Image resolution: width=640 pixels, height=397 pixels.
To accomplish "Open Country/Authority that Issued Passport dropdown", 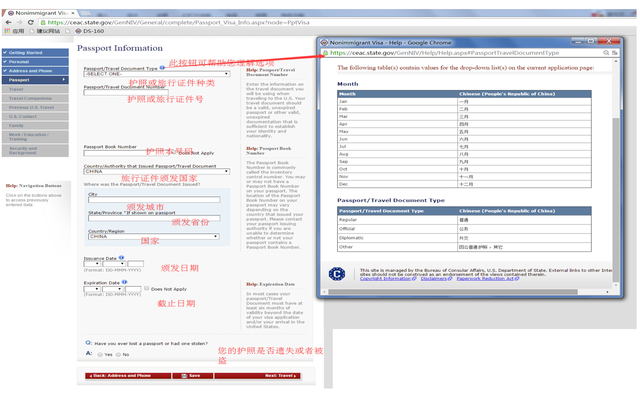I will (x=157, y=171).
